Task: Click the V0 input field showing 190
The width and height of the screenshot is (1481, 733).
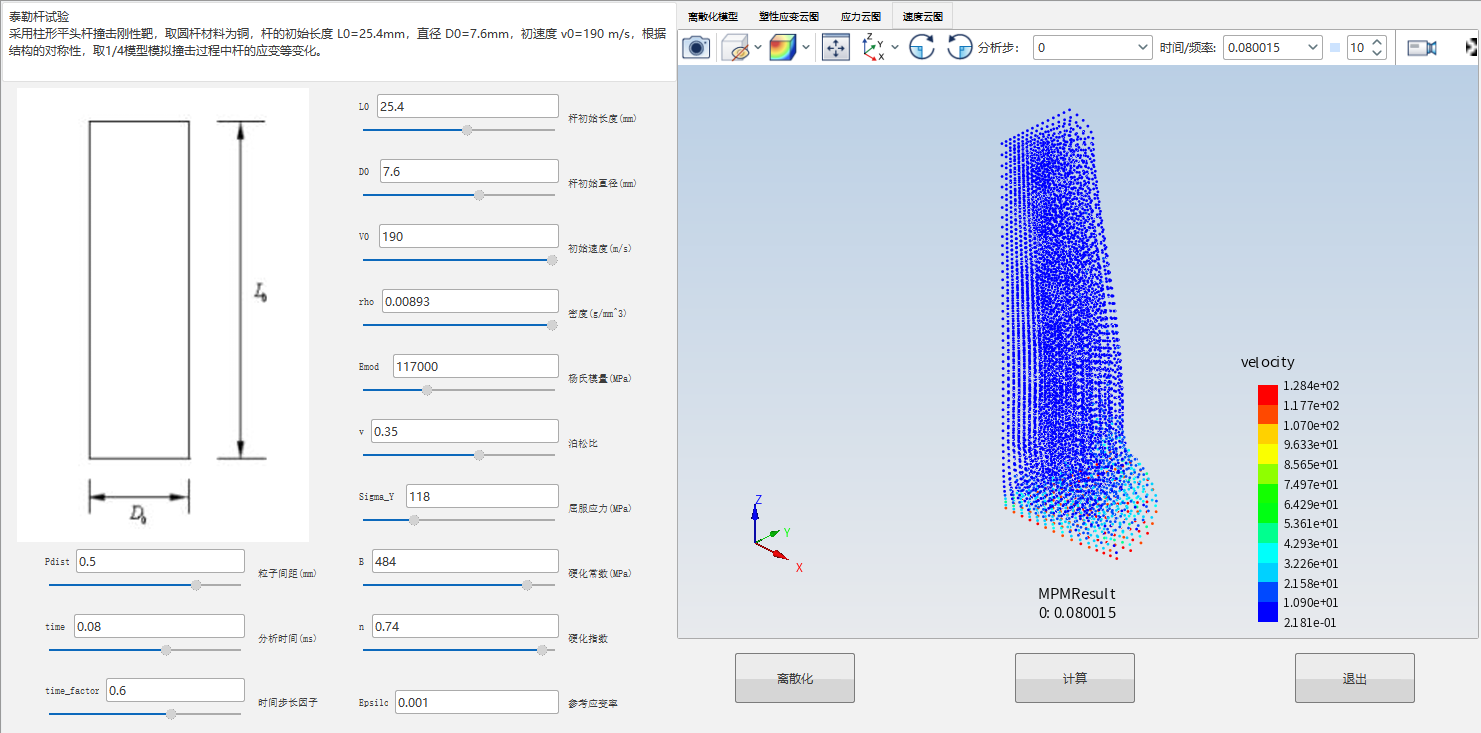Action: 467,236
